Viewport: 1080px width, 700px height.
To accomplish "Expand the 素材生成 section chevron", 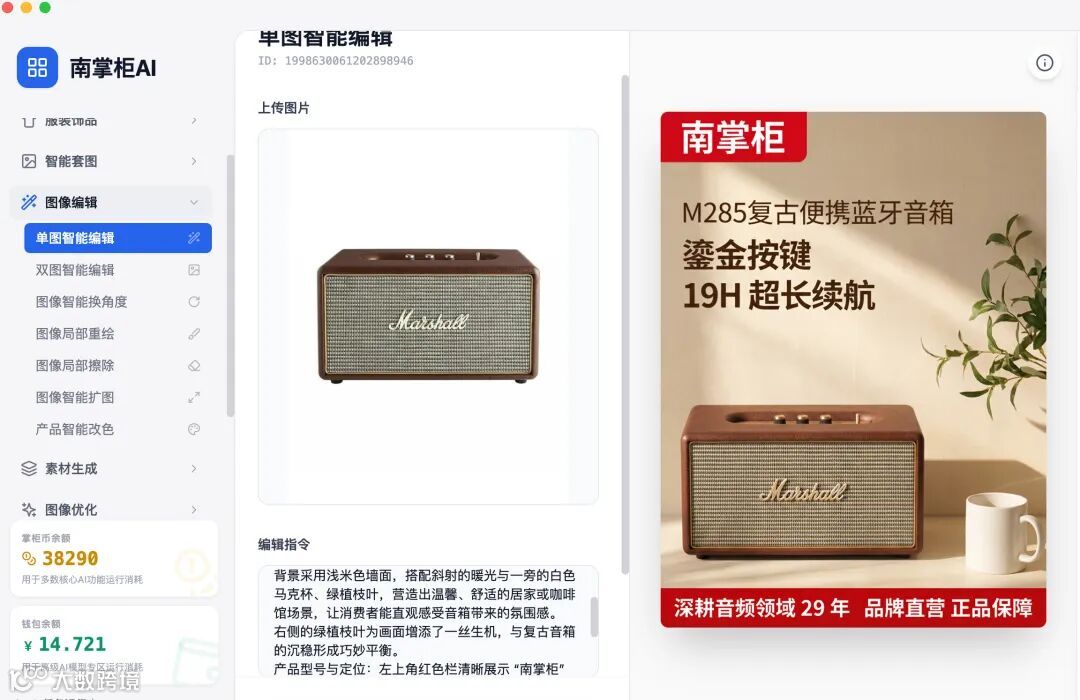I will pyautogui.click(x=194, y=469).
